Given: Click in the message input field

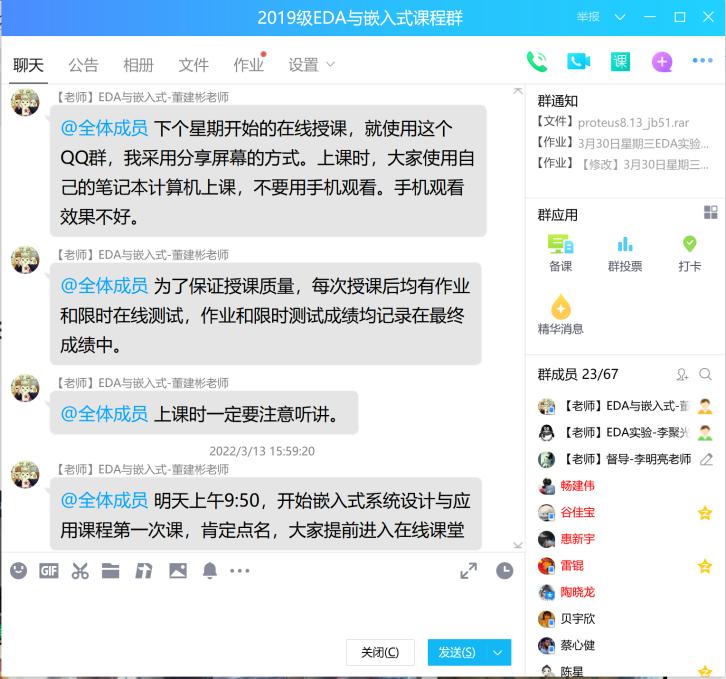Looking at the screenshot, I should coord(260,608).
